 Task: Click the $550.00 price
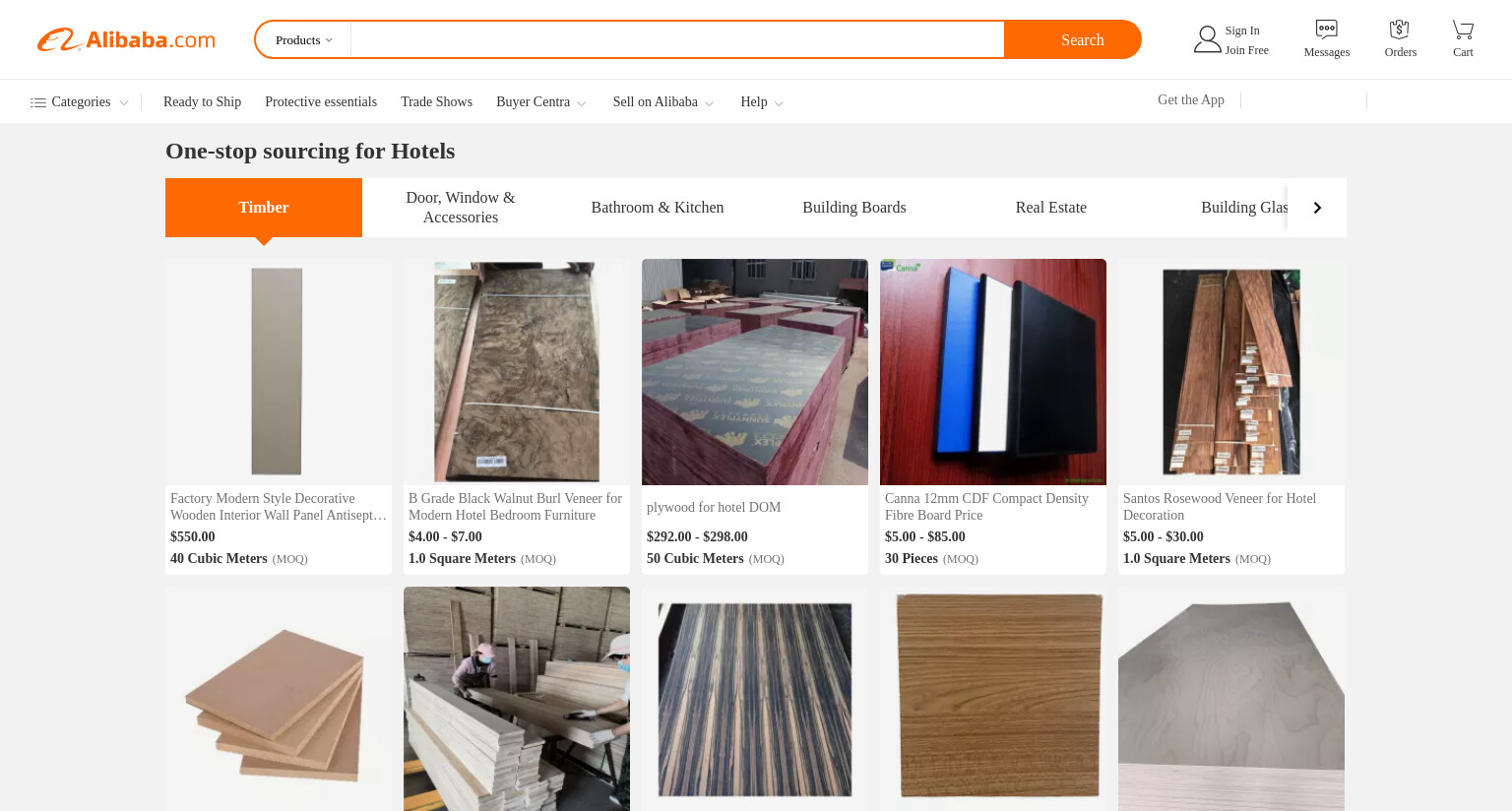[193, 537]
